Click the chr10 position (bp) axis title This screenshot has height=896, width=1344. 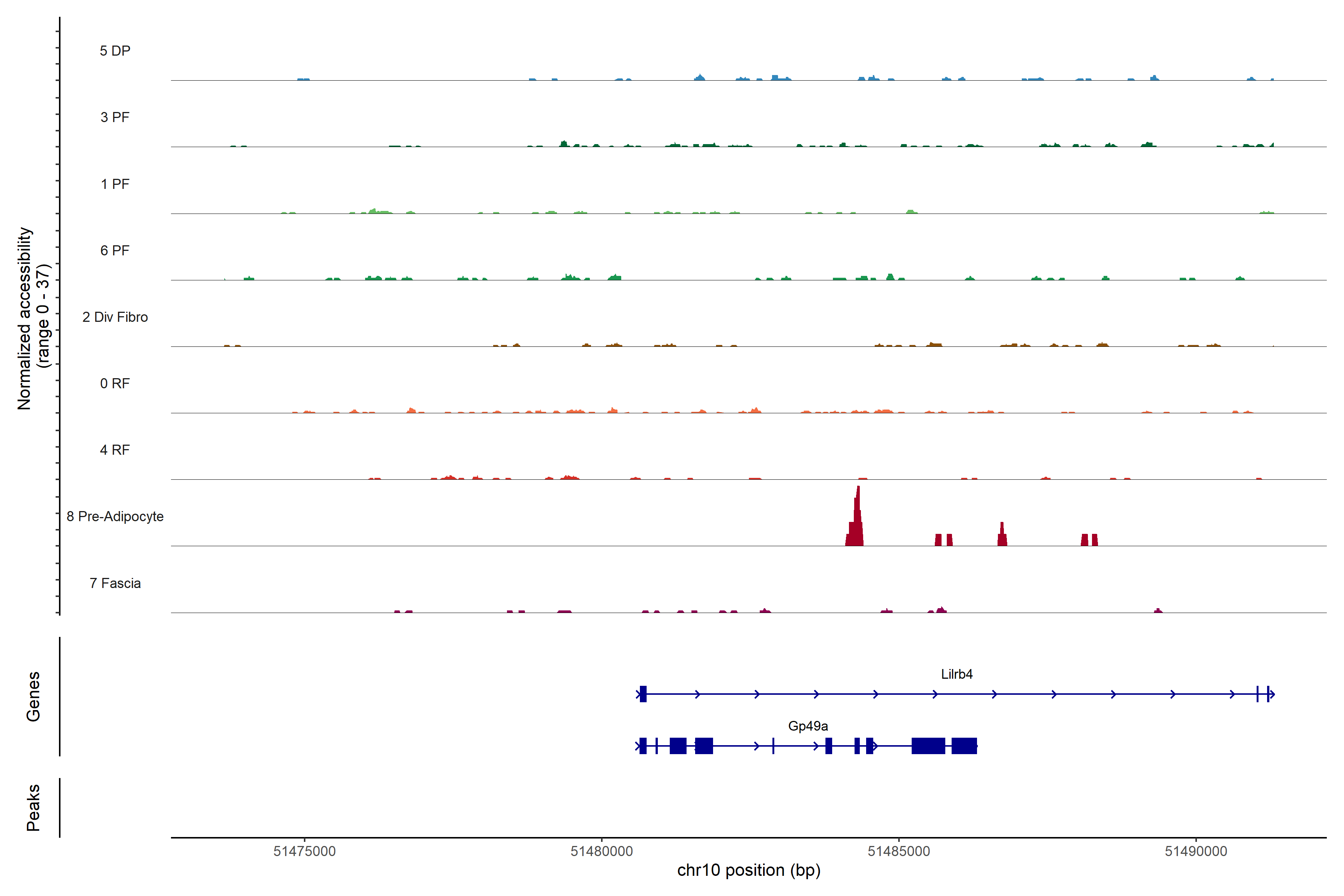tap(749, 870)
